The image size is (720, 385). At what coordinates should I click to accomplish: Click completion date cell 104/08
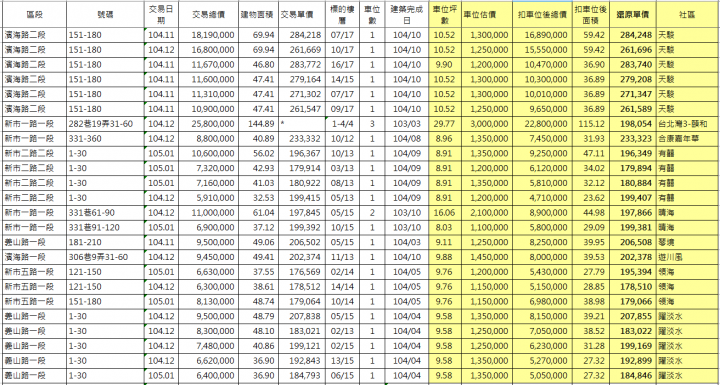tap(406, 139)
